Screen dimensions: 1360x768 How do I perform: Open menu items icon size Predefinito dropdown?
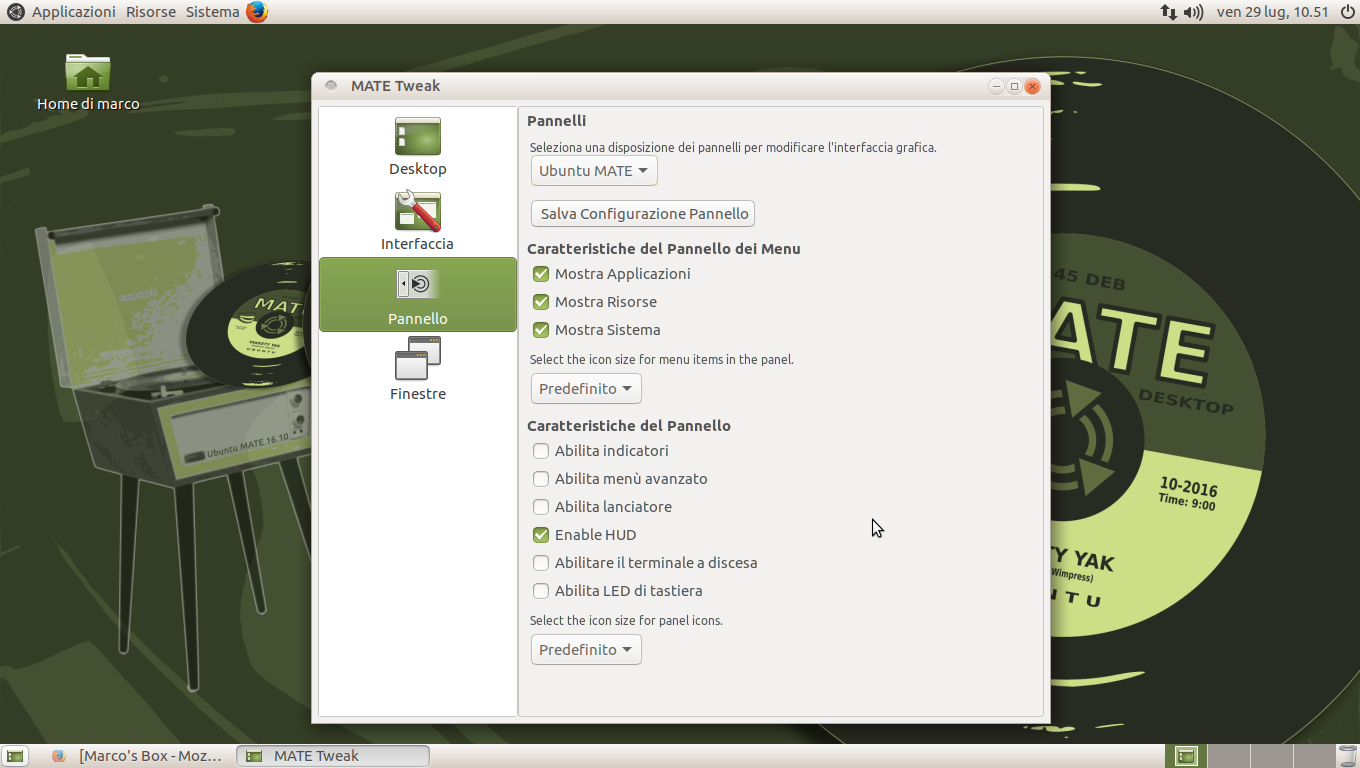(x=586, y=388)
